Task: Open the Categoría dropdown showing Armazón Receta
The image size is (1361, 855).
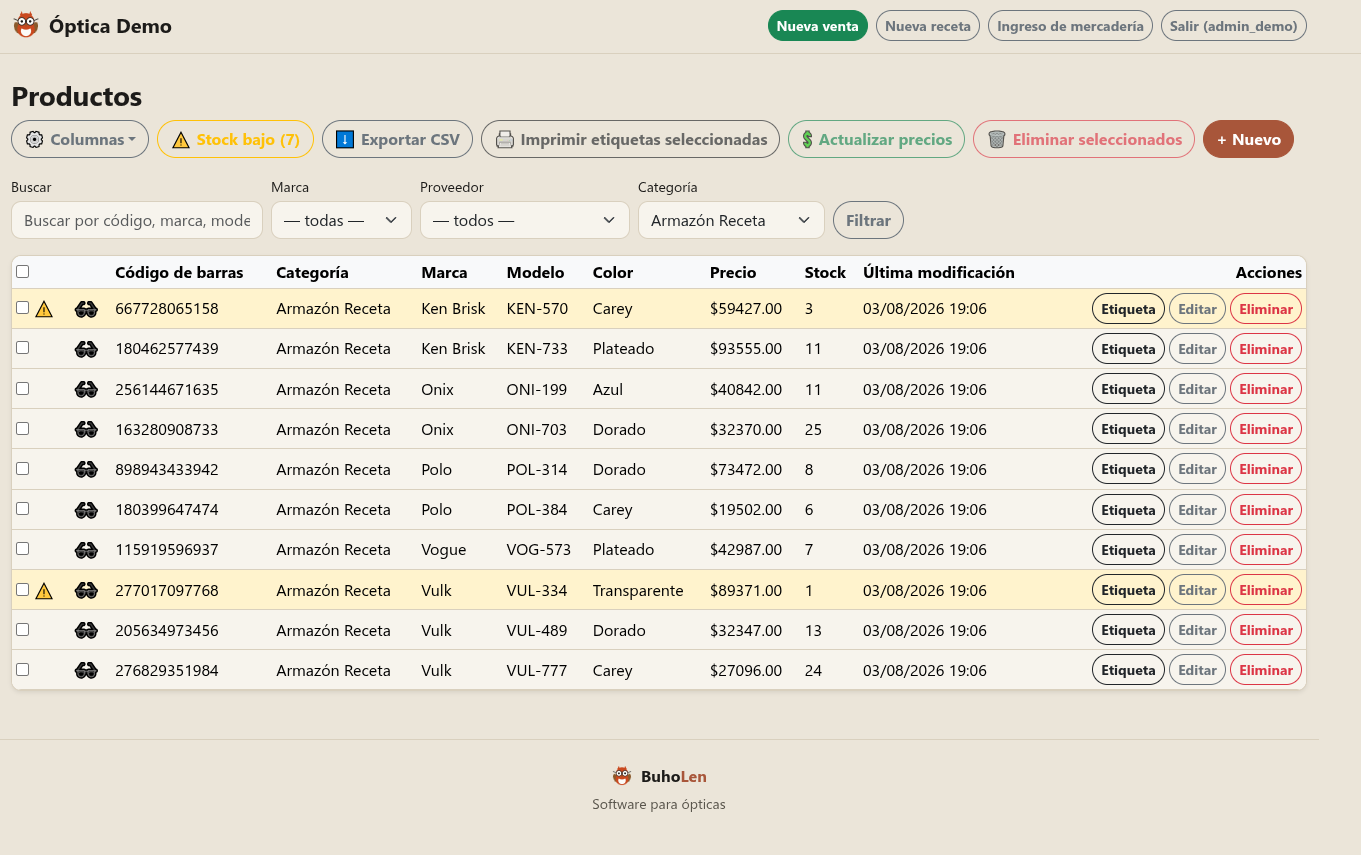Action: click(x=731, y=220)
